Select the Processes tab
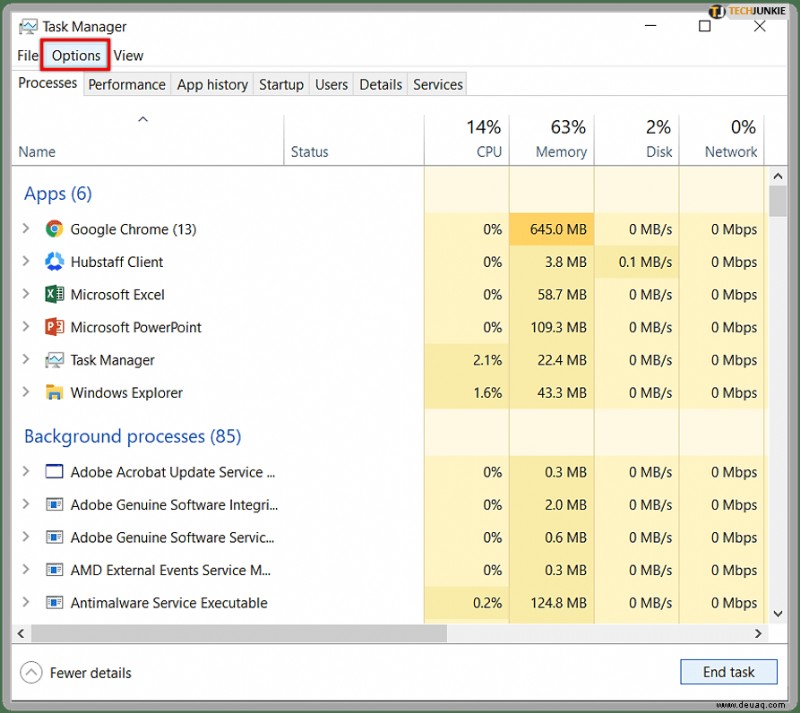This screenshot has width=800, height=713. click(47, 83)
